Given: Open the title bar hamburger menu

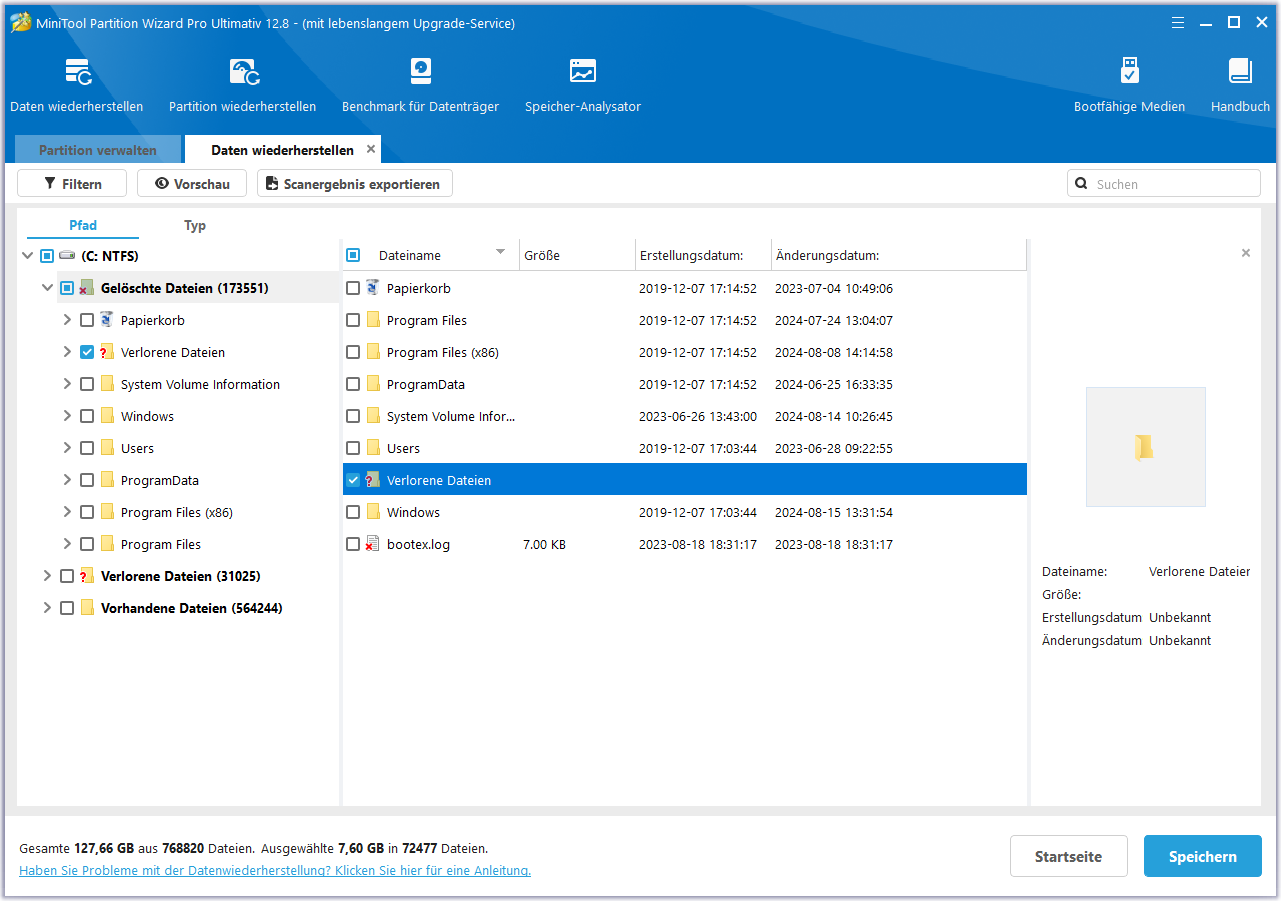Looking at the screenshot, I should tap(1180, 22).
